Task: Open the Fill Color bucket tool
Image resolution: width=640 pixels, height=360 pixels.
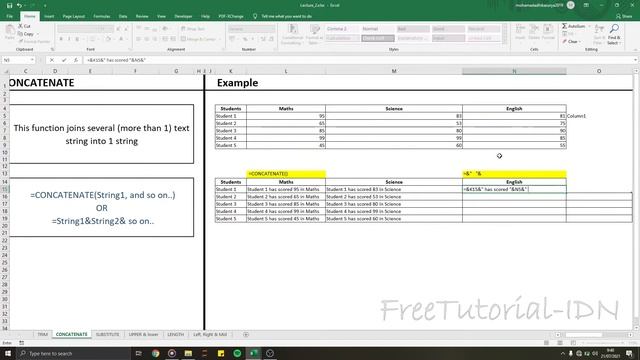Action: point(108,39)
